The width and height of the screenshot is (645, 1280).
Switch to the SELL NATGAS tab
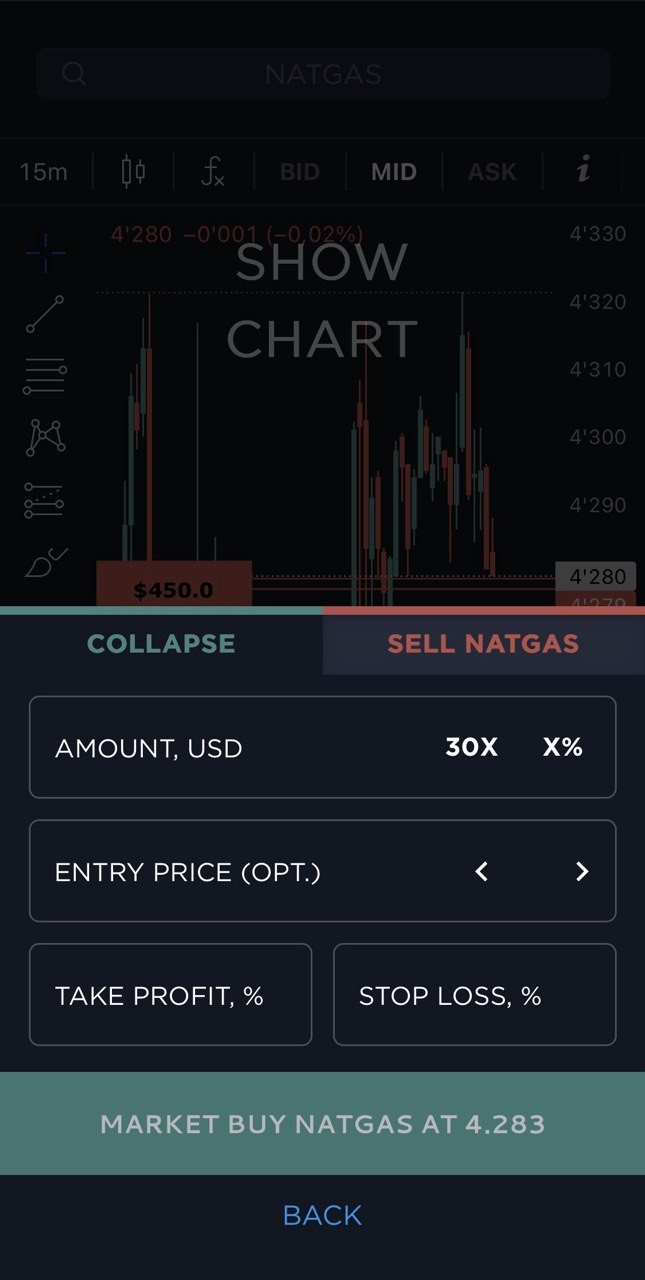[483, 643]
